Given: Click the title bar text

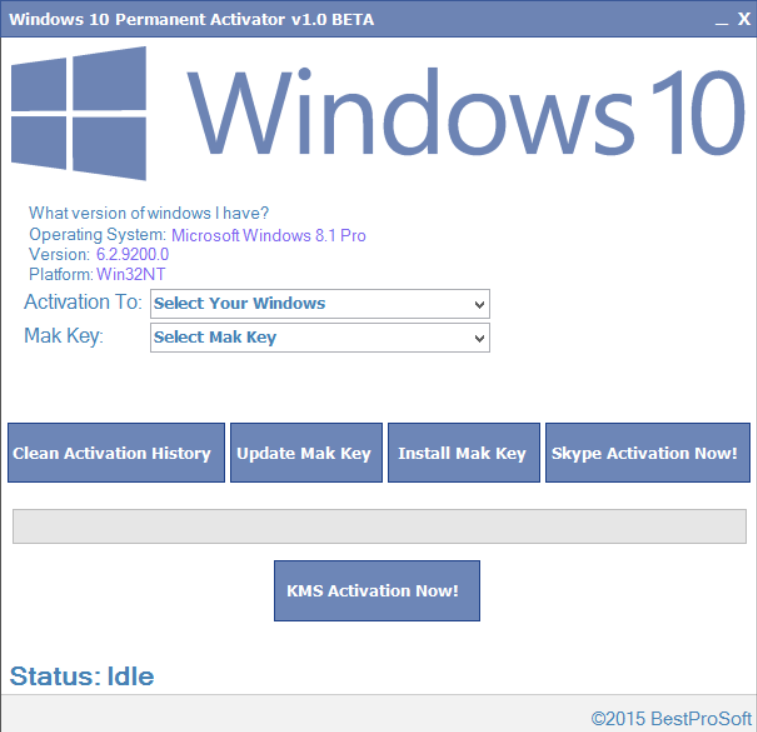Looking at the screenshot, I should 192,19.
